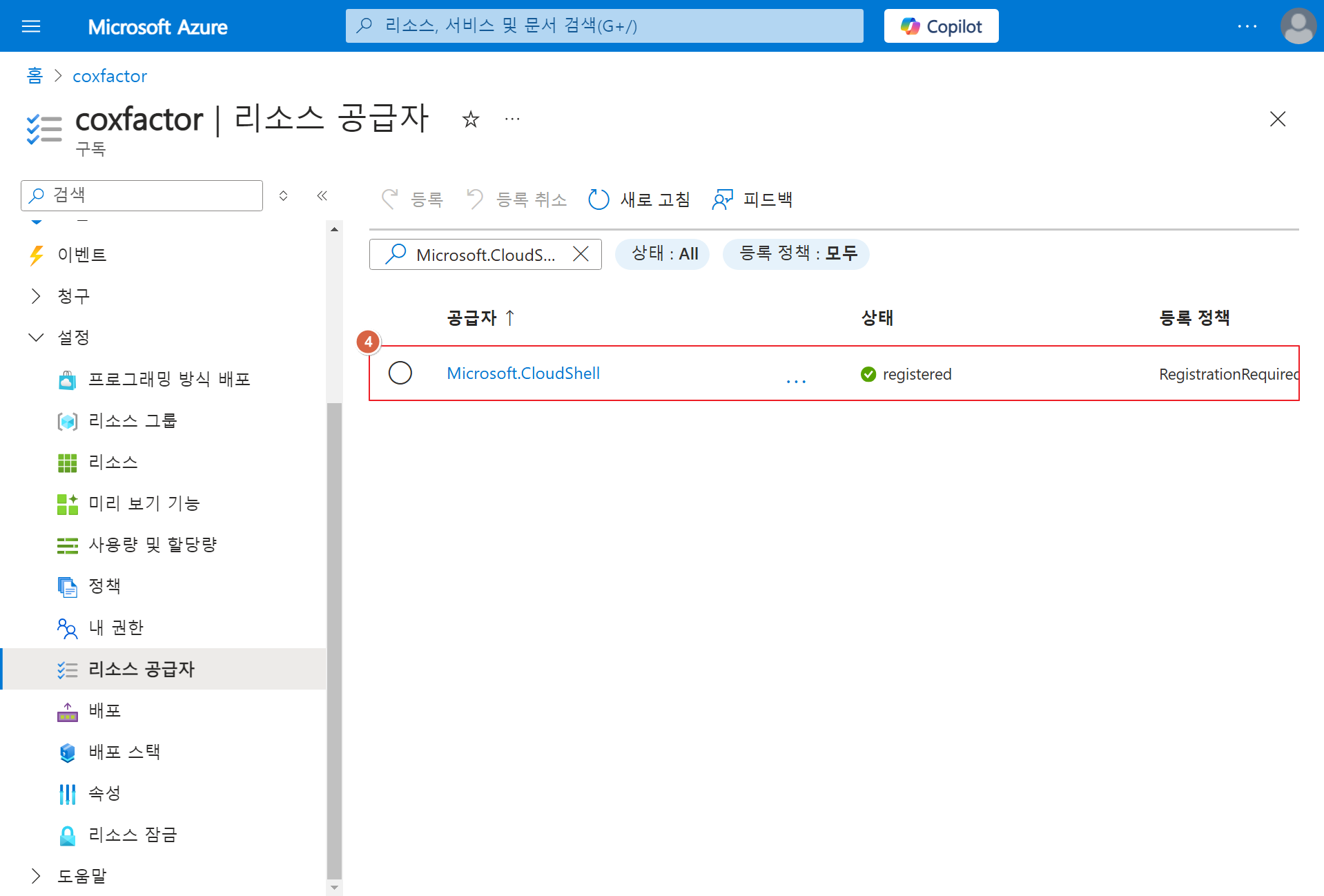Viewport: 1324px width, 896px height.
Task: Click the 리소스 grid icon
Action: (68, 462)
